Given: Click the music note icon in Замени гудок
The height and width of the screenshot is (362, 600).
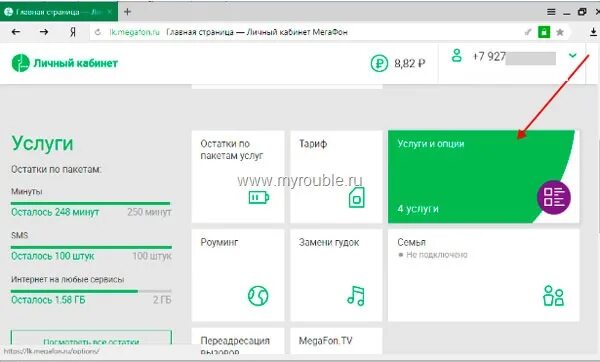Looking at the screenshot, I should pyautogui.click(x=356, y=296).
